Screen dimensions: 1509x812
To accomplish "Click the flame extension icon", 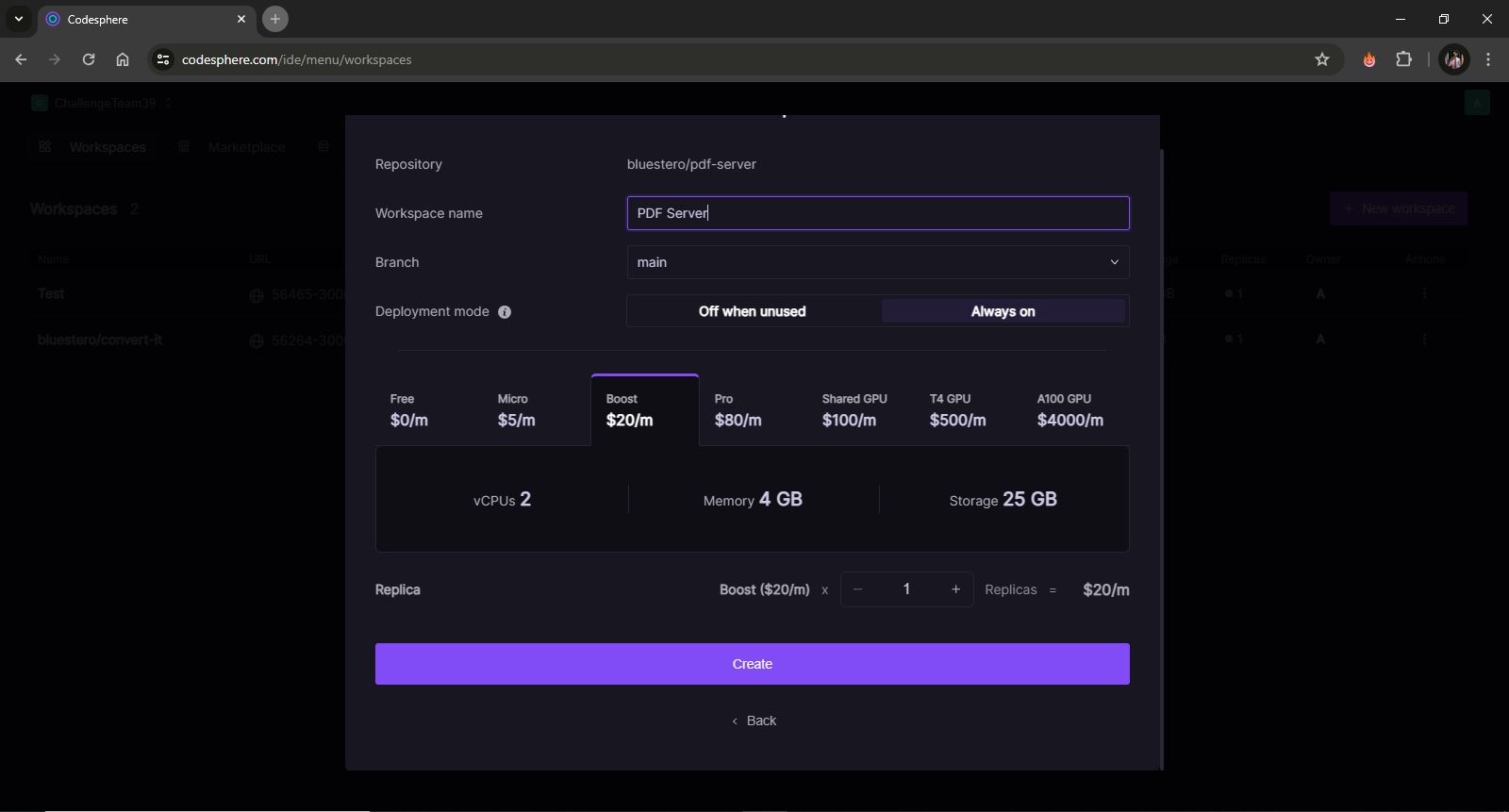I will pos(1368,59).
